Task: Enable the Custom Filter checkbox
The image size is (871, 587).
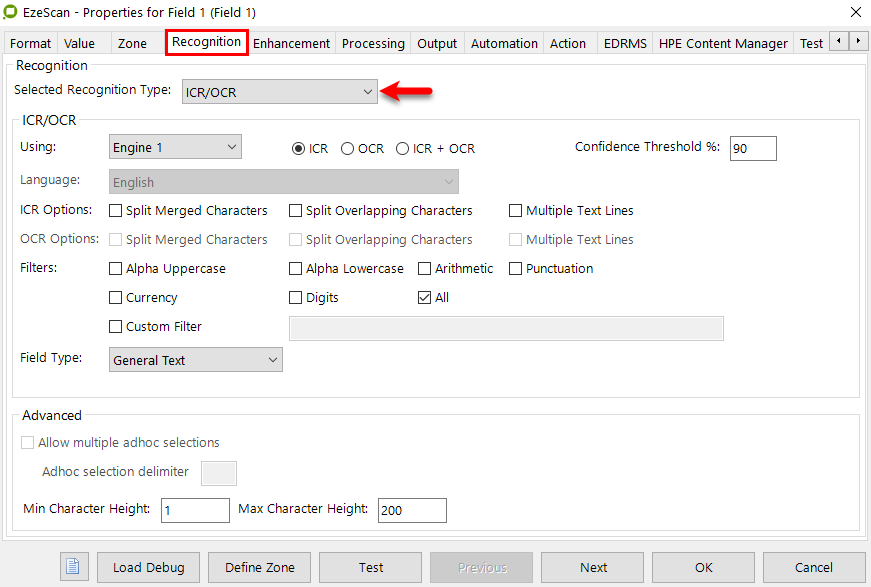Action: (x=117, y=327)
